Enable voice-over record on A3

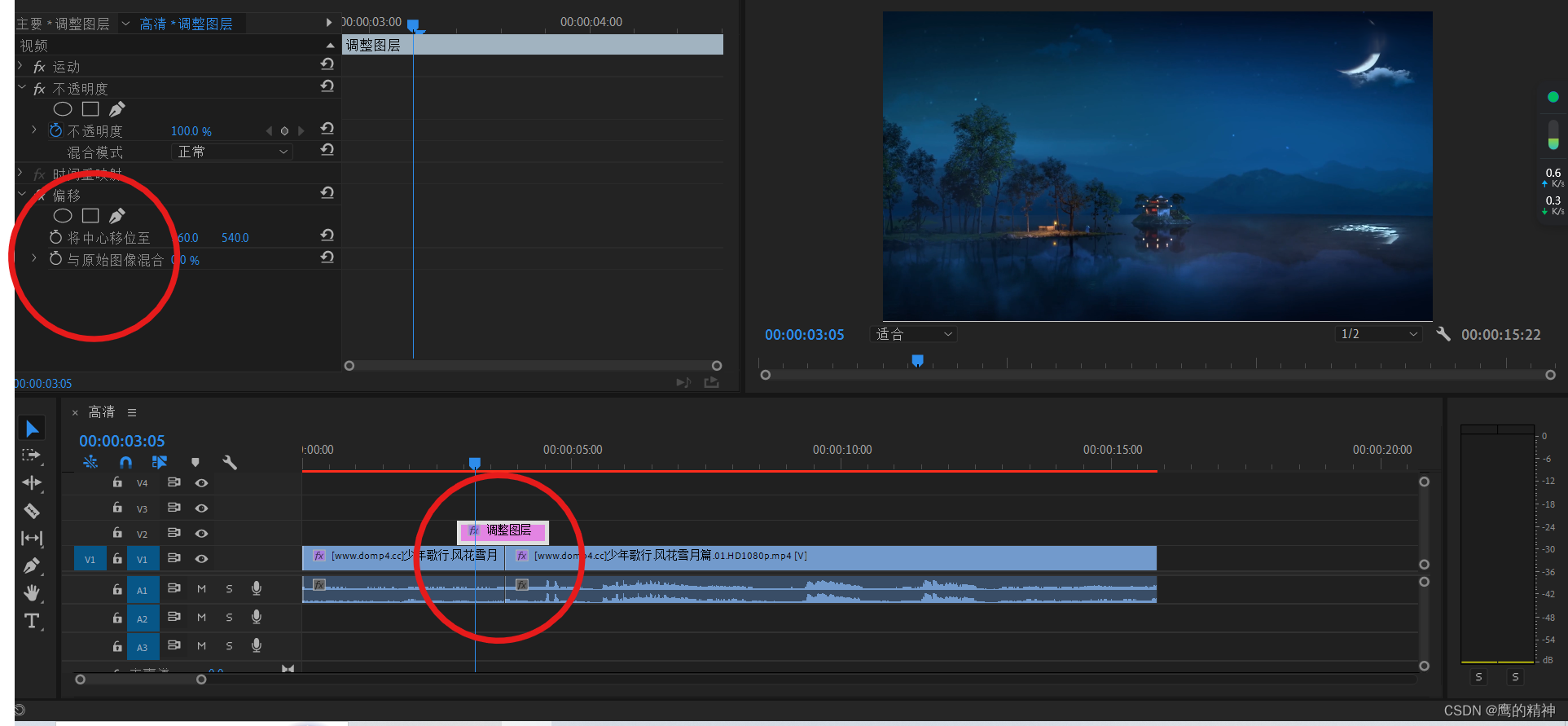pyautogui.click(x=257, y=645)
